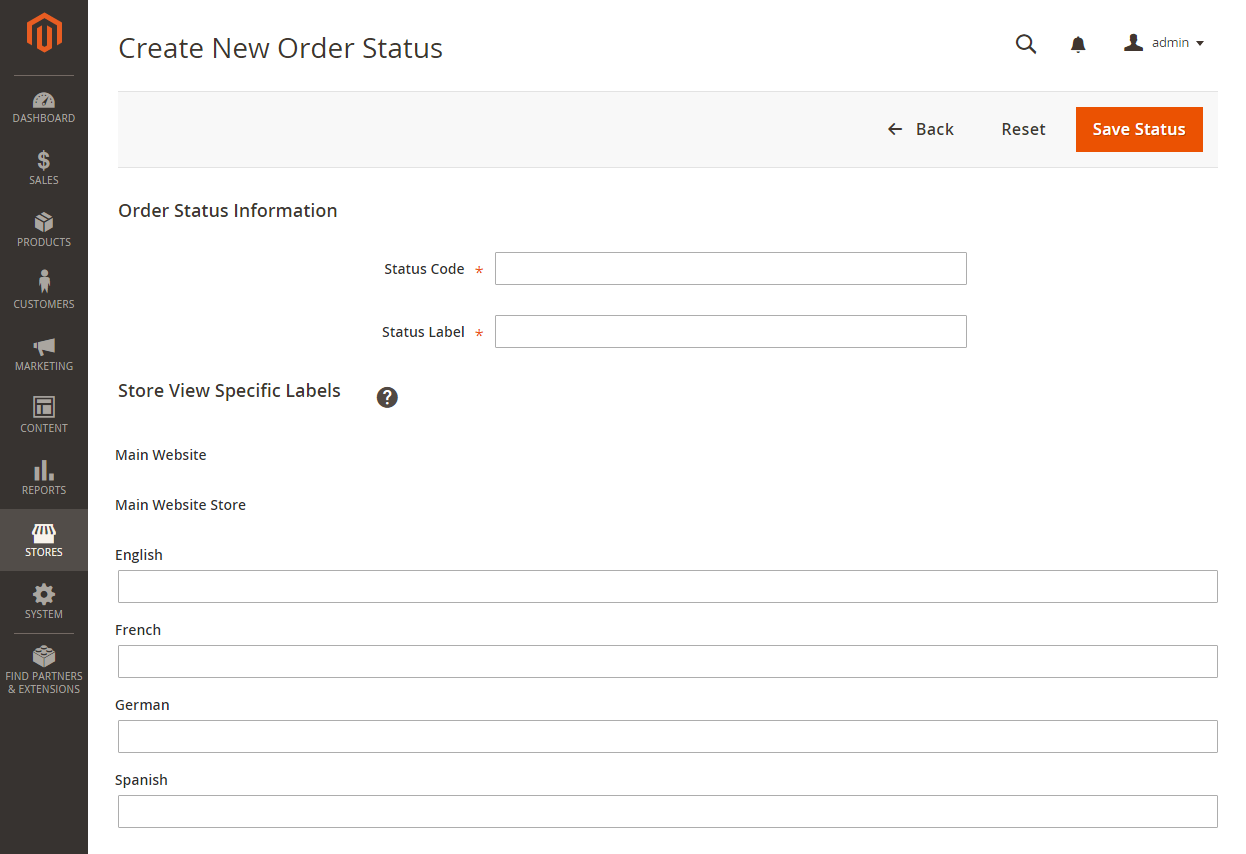Focus the French label input field
This screenshot has height=854, width=1246.
[668, 662]
